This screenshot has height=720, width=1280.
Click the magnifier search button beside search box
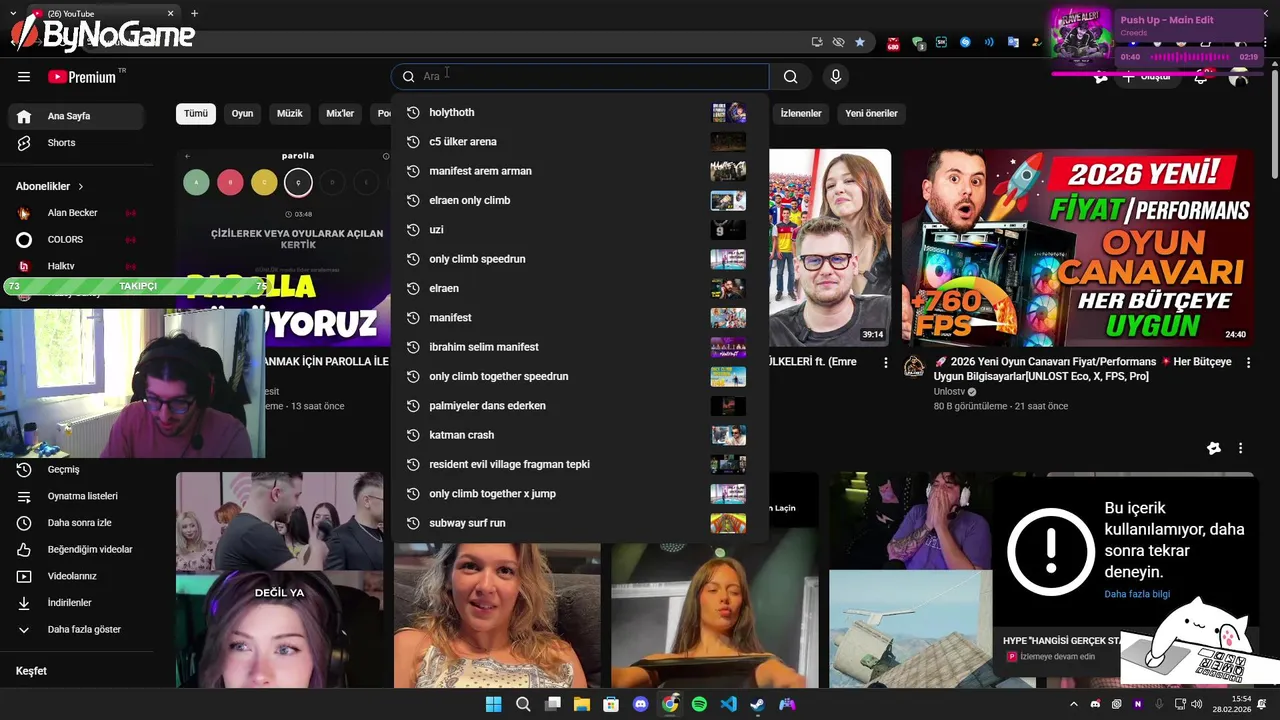pos(791,77)
